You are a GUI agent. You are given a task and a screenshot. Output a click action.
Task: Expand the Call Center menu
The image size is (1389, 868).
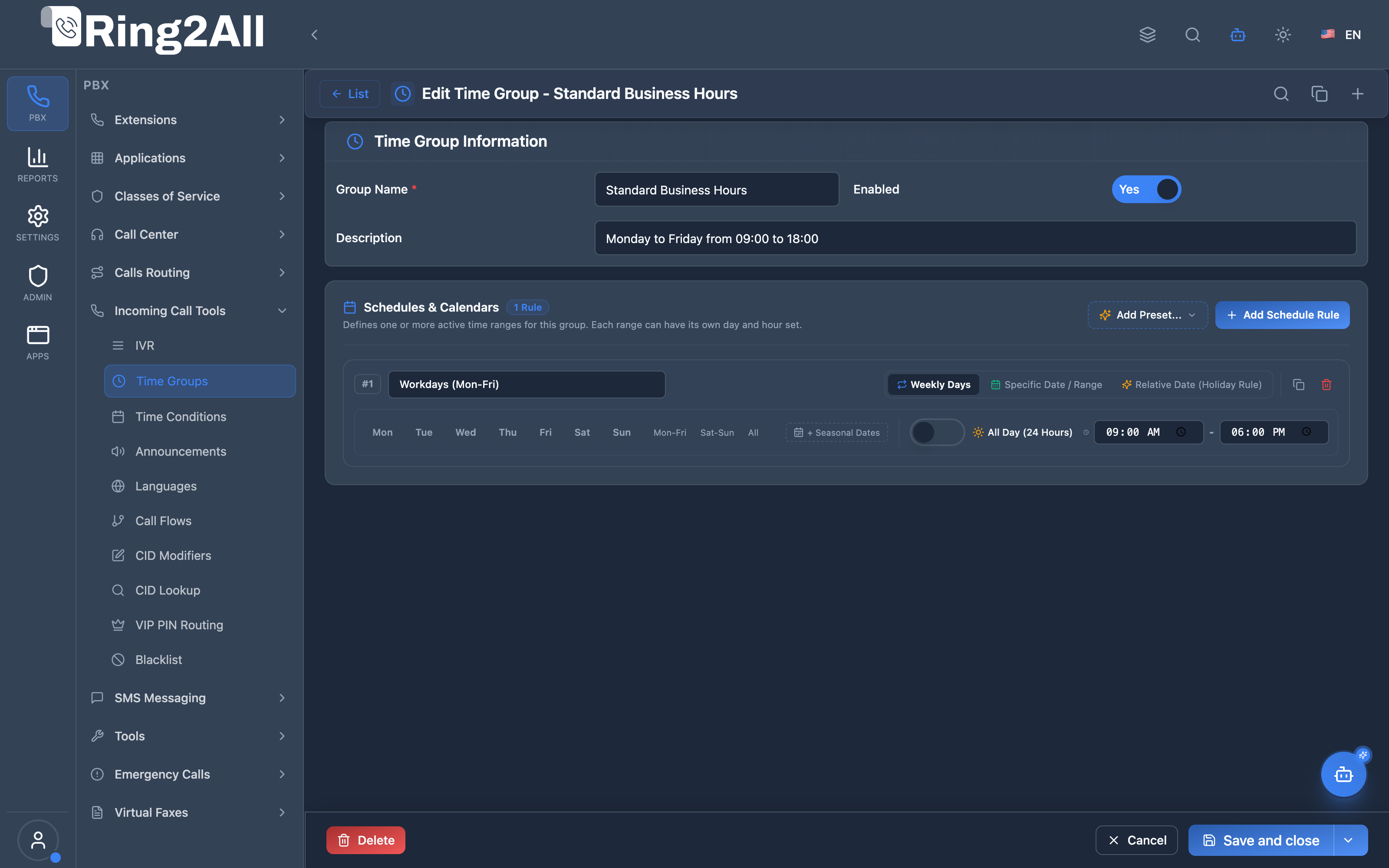[188, 234]
